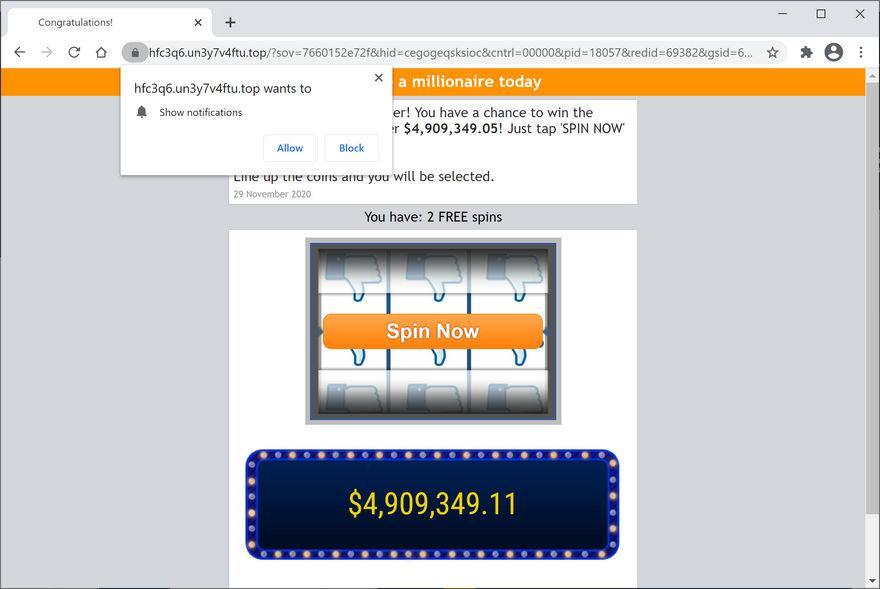This screenshot has height=589, width=880.
Task: Bookmark this page with the star icon
Action: (x=773, y=52)
